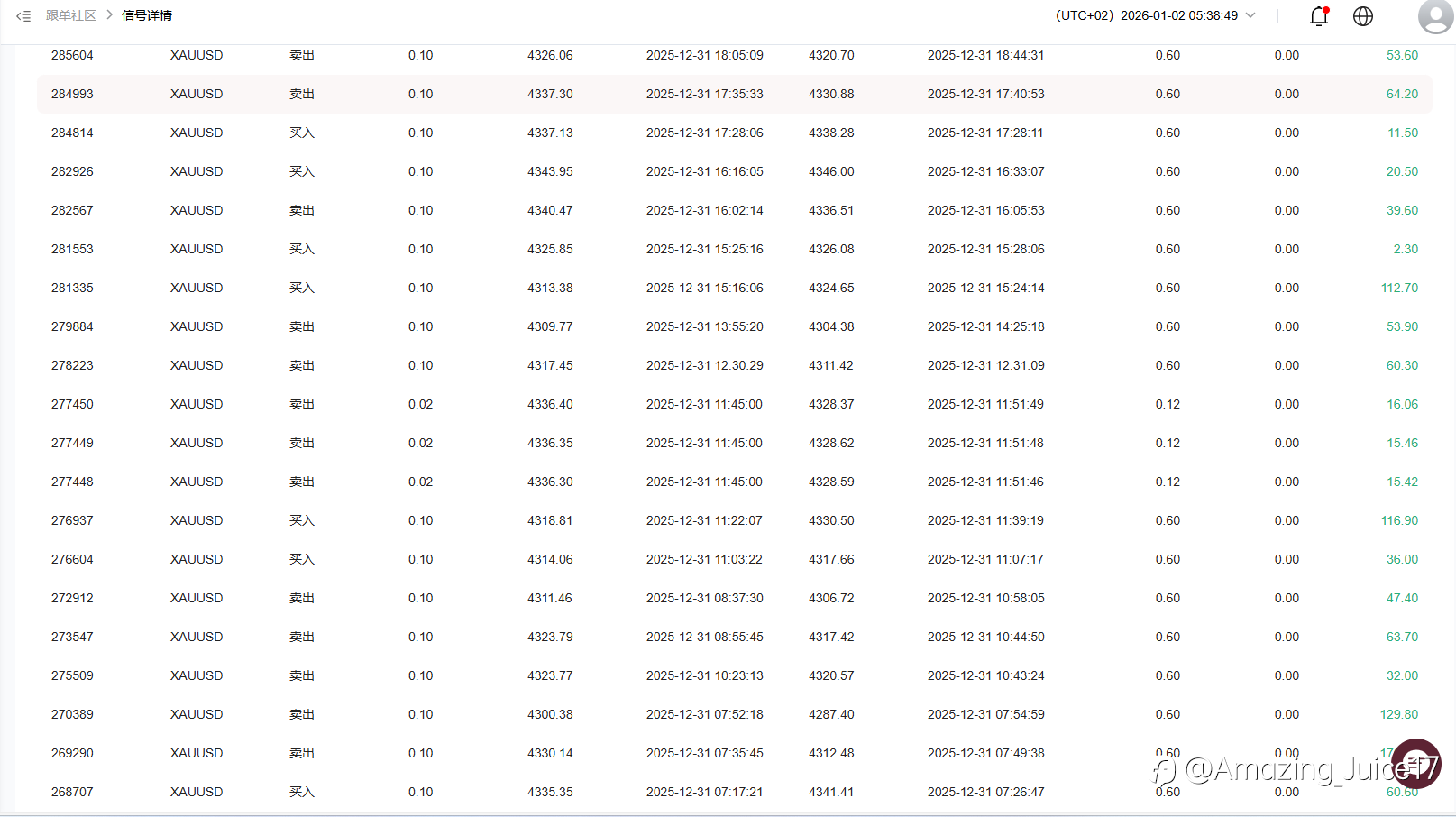Click profit value 116.90
1456x817 pixels.
coord(1399,520)
